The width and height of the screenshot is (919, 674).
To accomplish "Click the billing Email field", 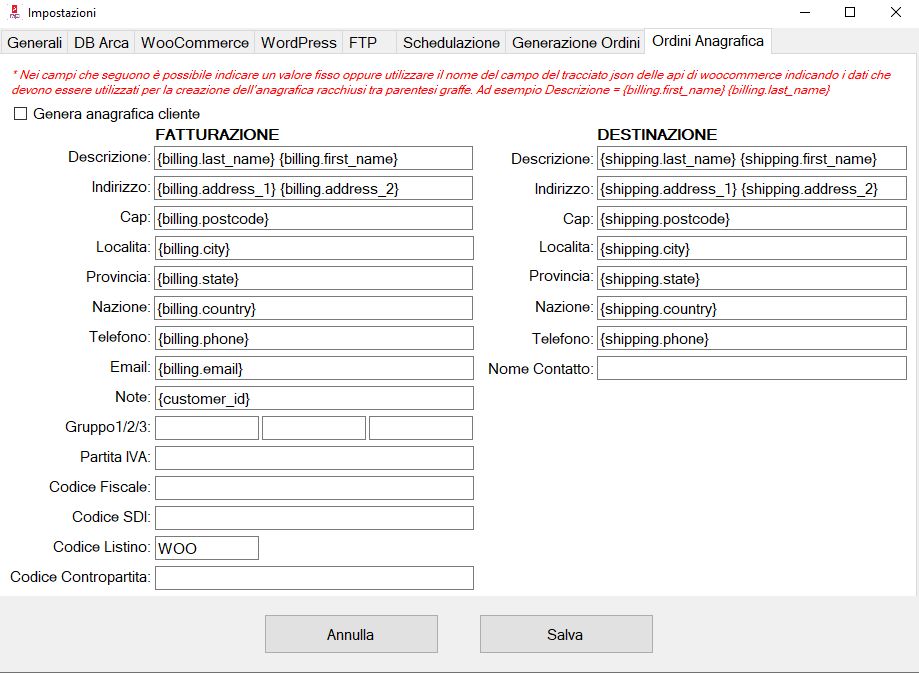I will point(314,369).
